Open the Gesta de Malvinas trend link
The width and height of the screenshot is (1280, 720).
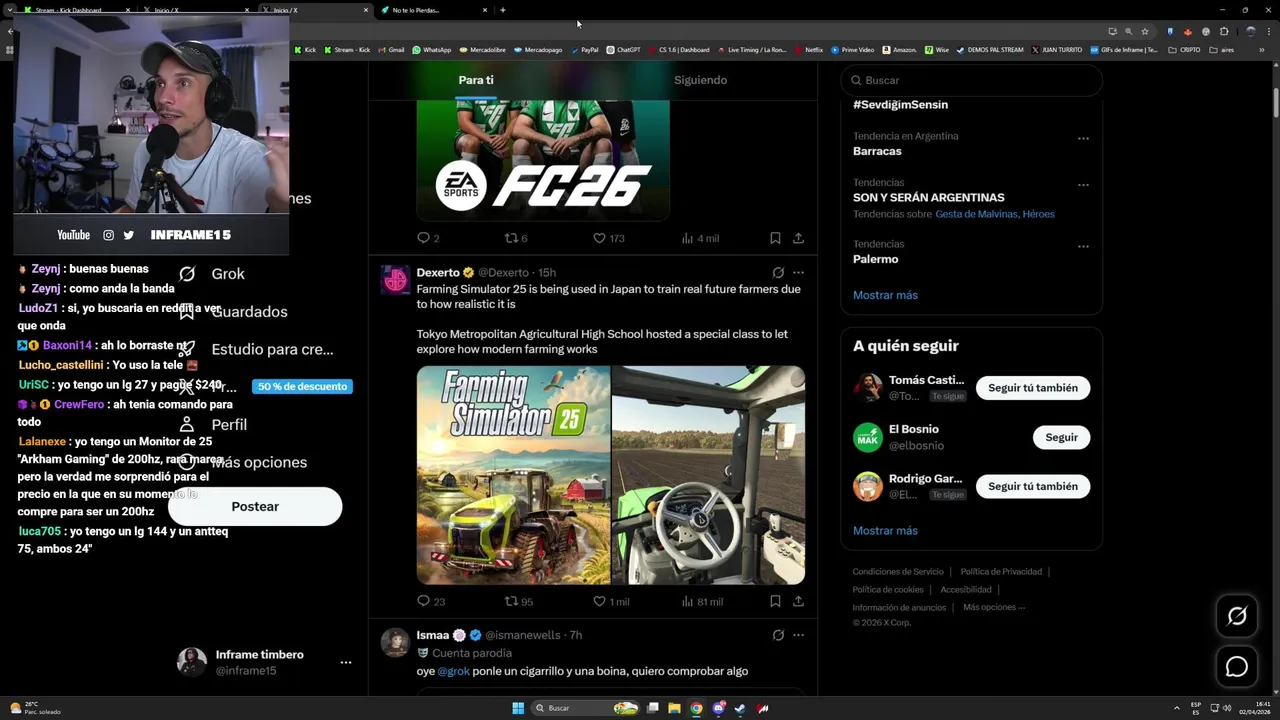976,214
